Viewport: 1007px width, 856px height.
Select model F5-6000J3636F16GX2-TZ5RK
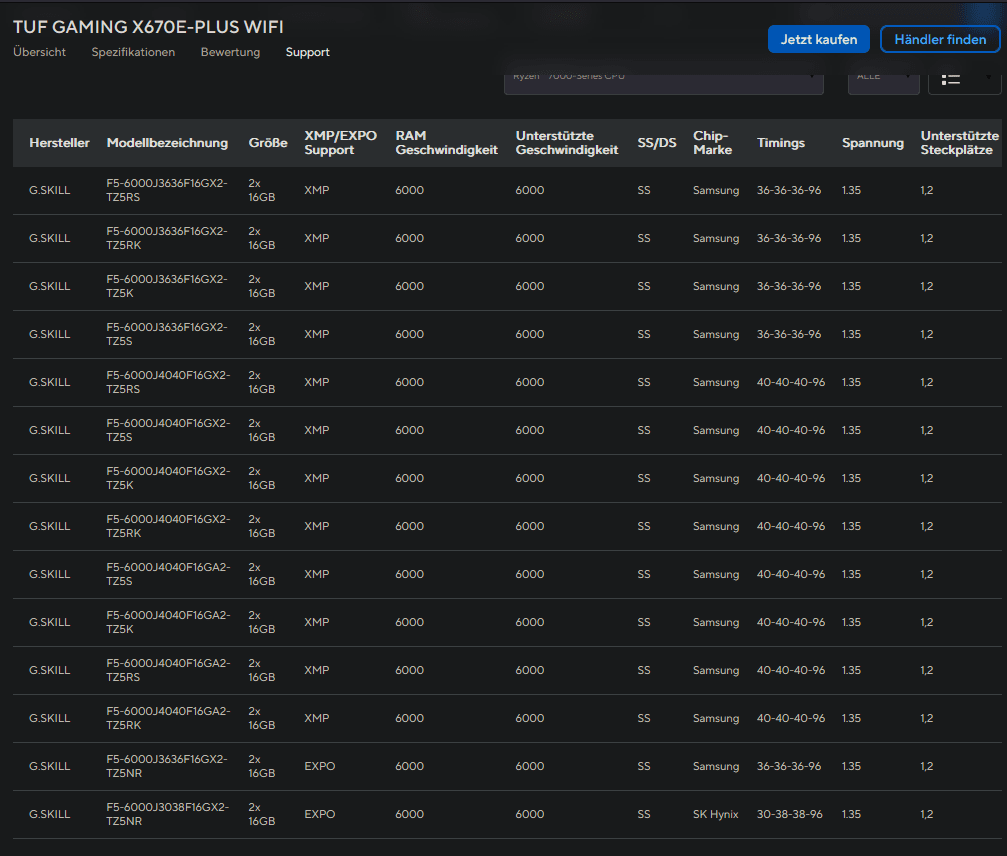(x=167, y=238)
